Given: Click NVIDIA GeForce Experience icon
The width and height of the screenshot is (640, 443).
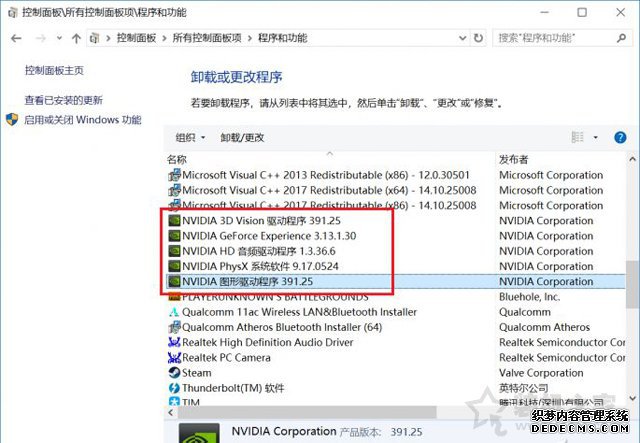Looking at the screenshot, I should click(x=174, y=236).
